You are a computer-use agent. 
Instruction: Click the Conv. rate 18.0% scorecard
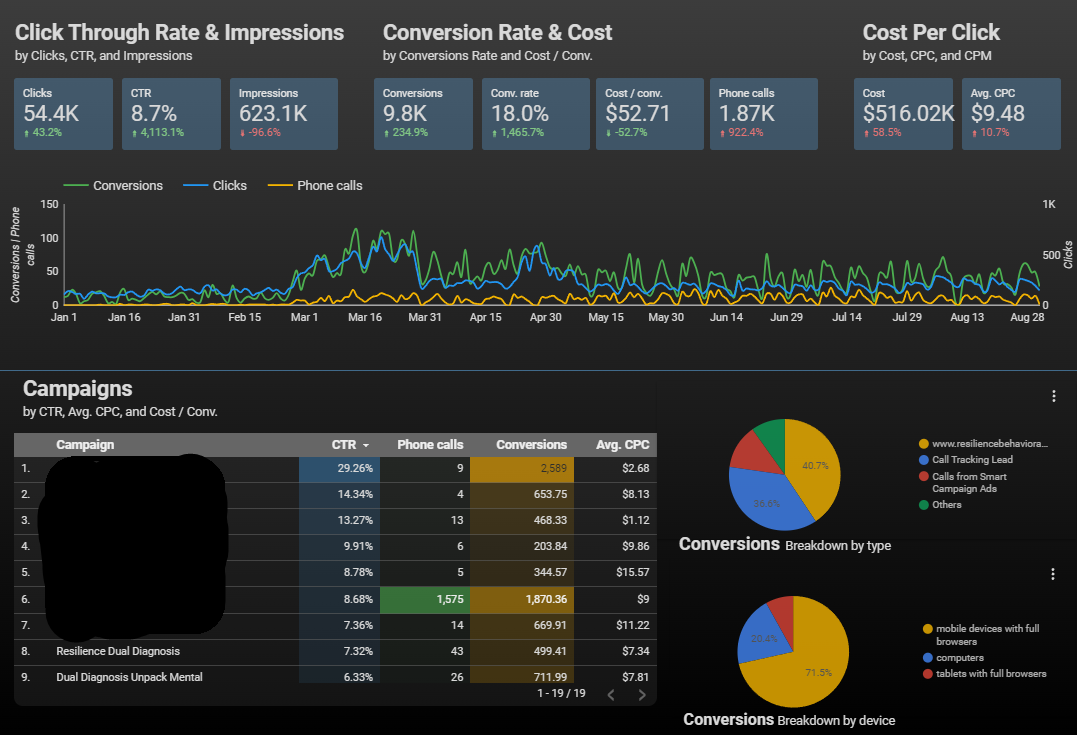click(x=535, y=113)
